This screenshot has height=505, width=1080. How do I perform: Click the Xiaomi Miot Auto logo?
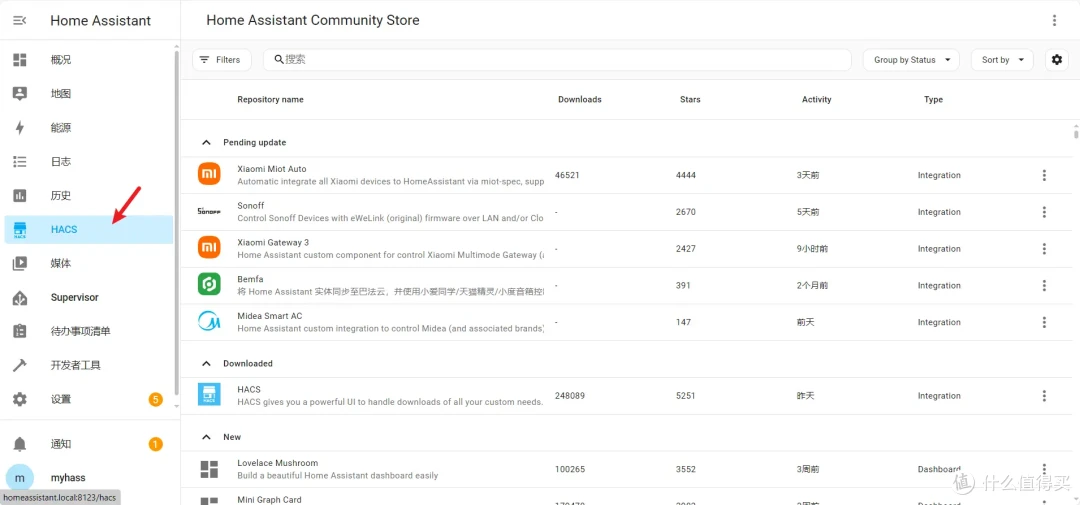point(209,175)
